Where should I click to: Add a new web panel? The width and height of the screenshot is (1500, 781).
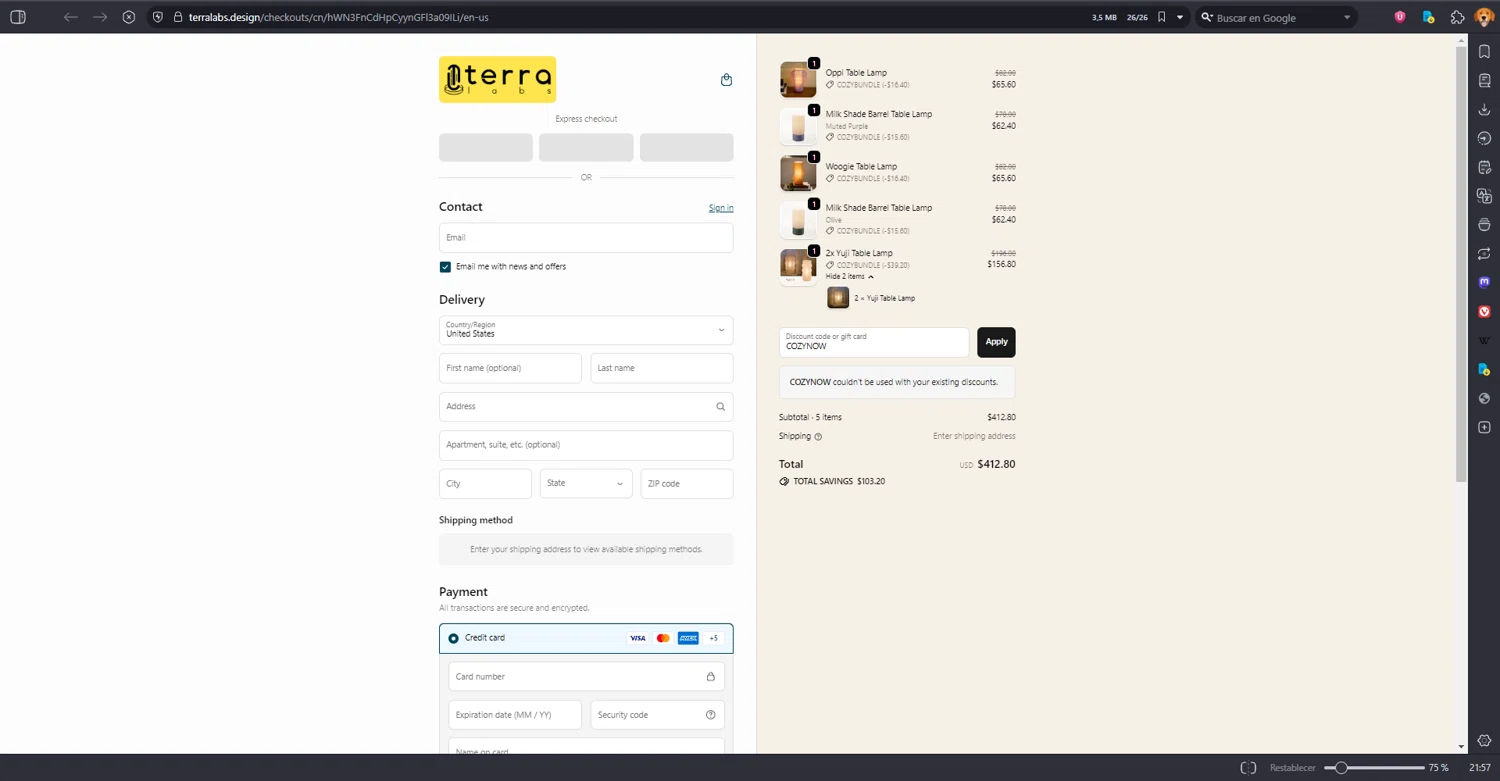1484,428
